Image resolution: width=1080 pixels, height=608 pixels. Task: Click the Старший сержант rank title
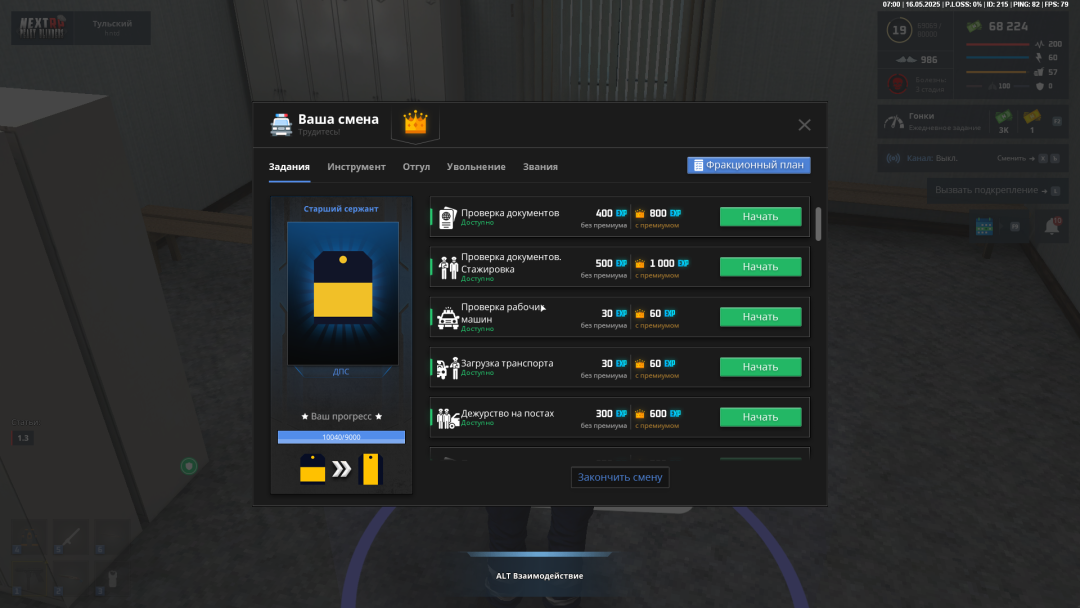coord(341,209)
